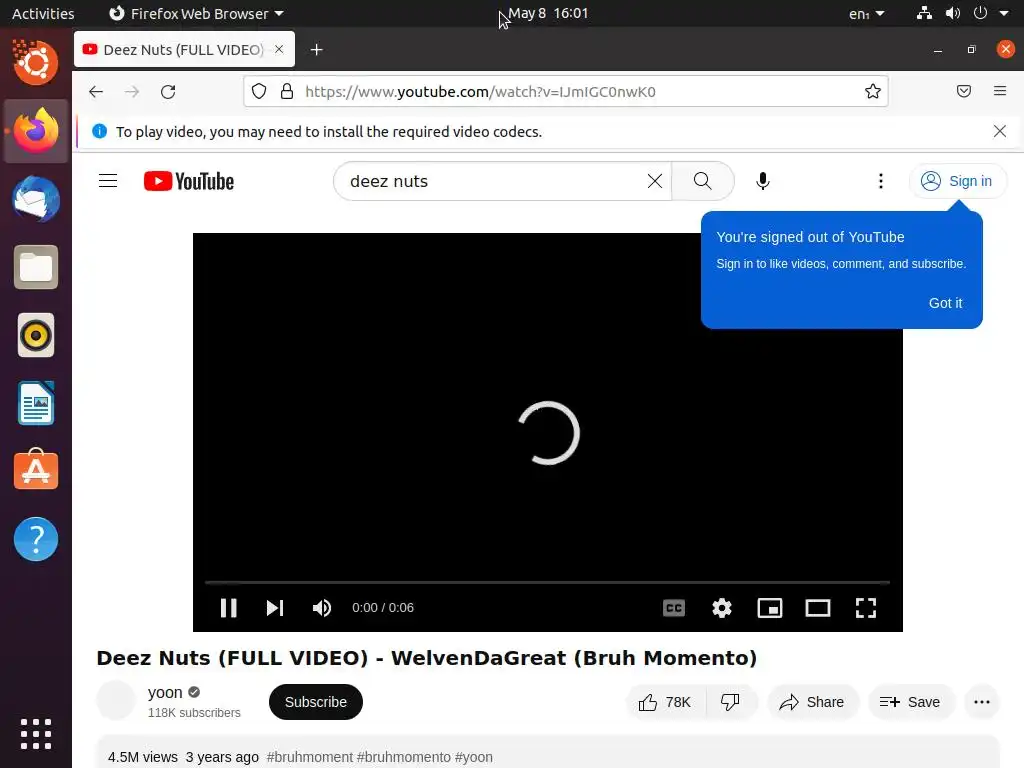
Task: Open the #bruhmomento hashtag link
Action: coord(404,757)
